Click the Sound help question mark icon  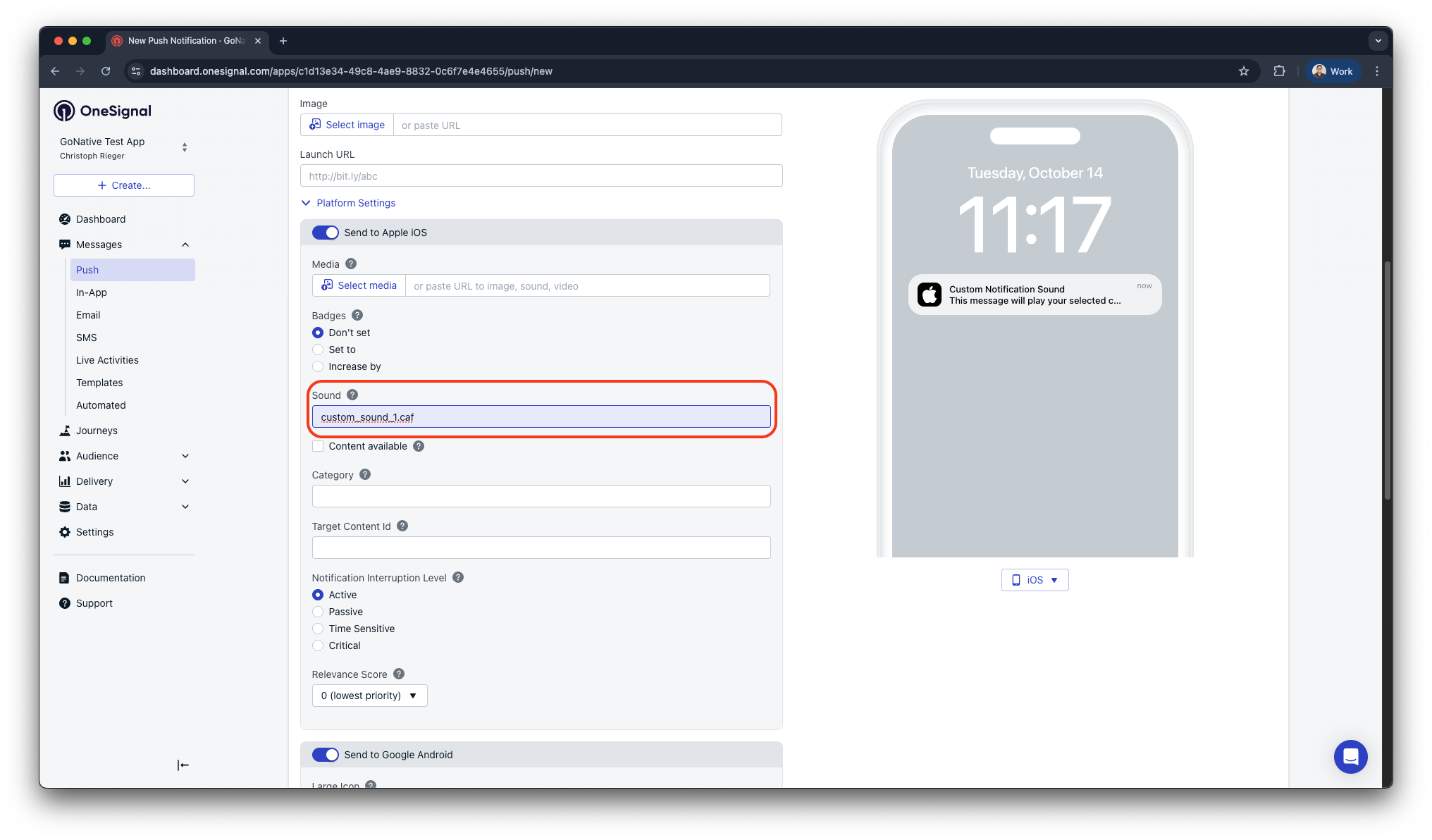point(352,395)
